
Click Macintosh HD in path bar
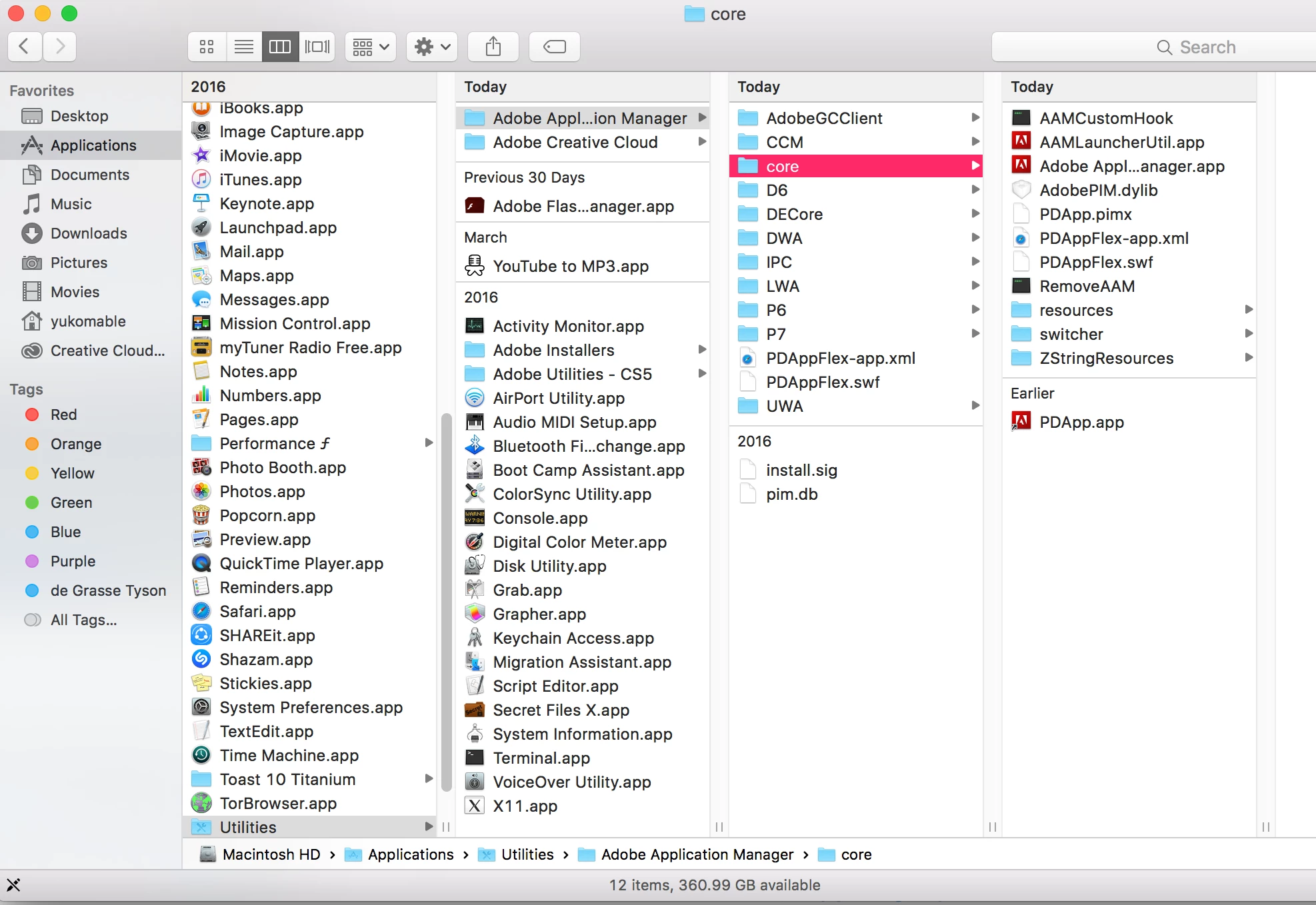(271, 854)
